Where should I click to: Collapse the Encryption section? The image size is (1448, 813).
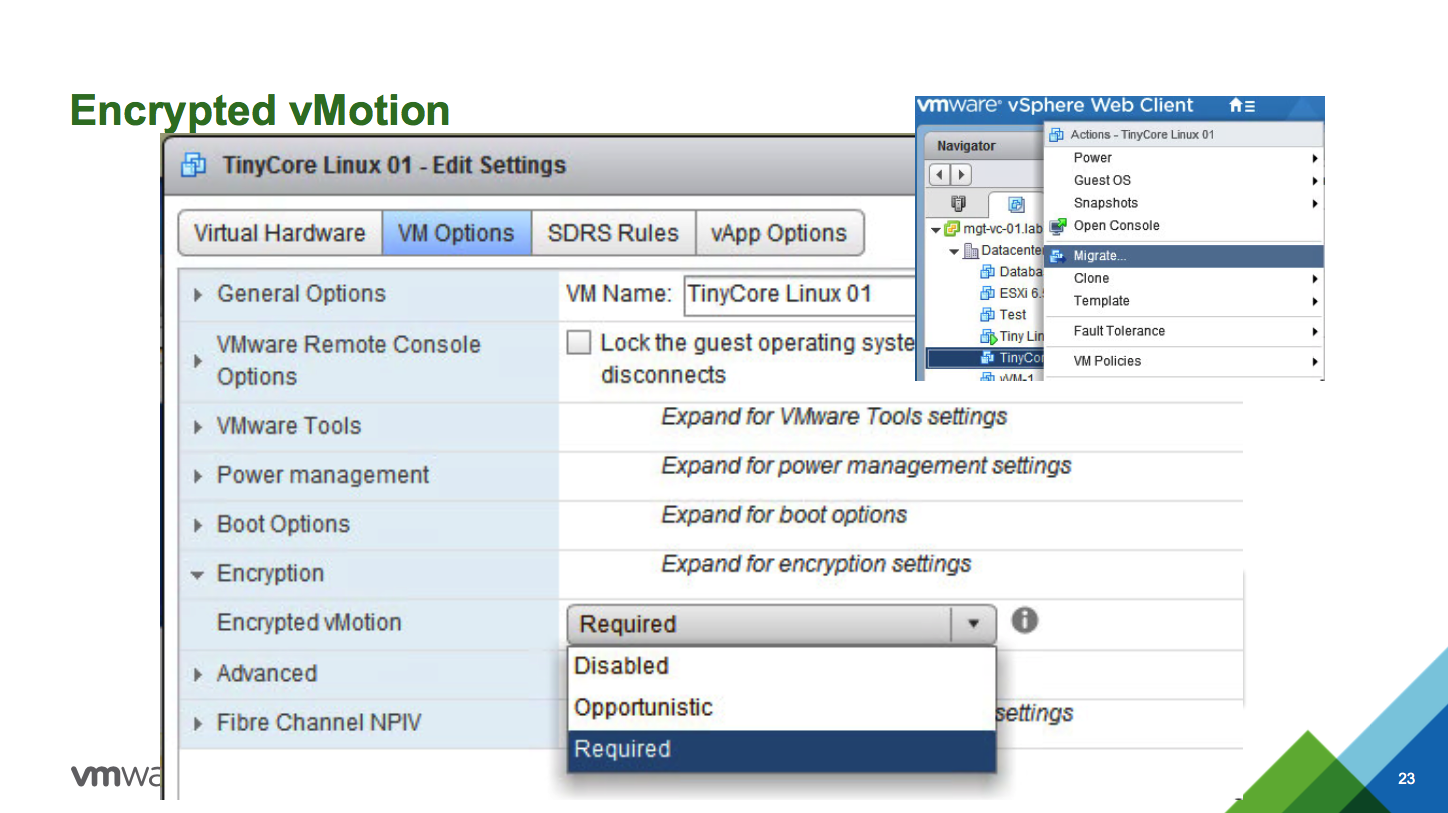[x=197, y=575]
